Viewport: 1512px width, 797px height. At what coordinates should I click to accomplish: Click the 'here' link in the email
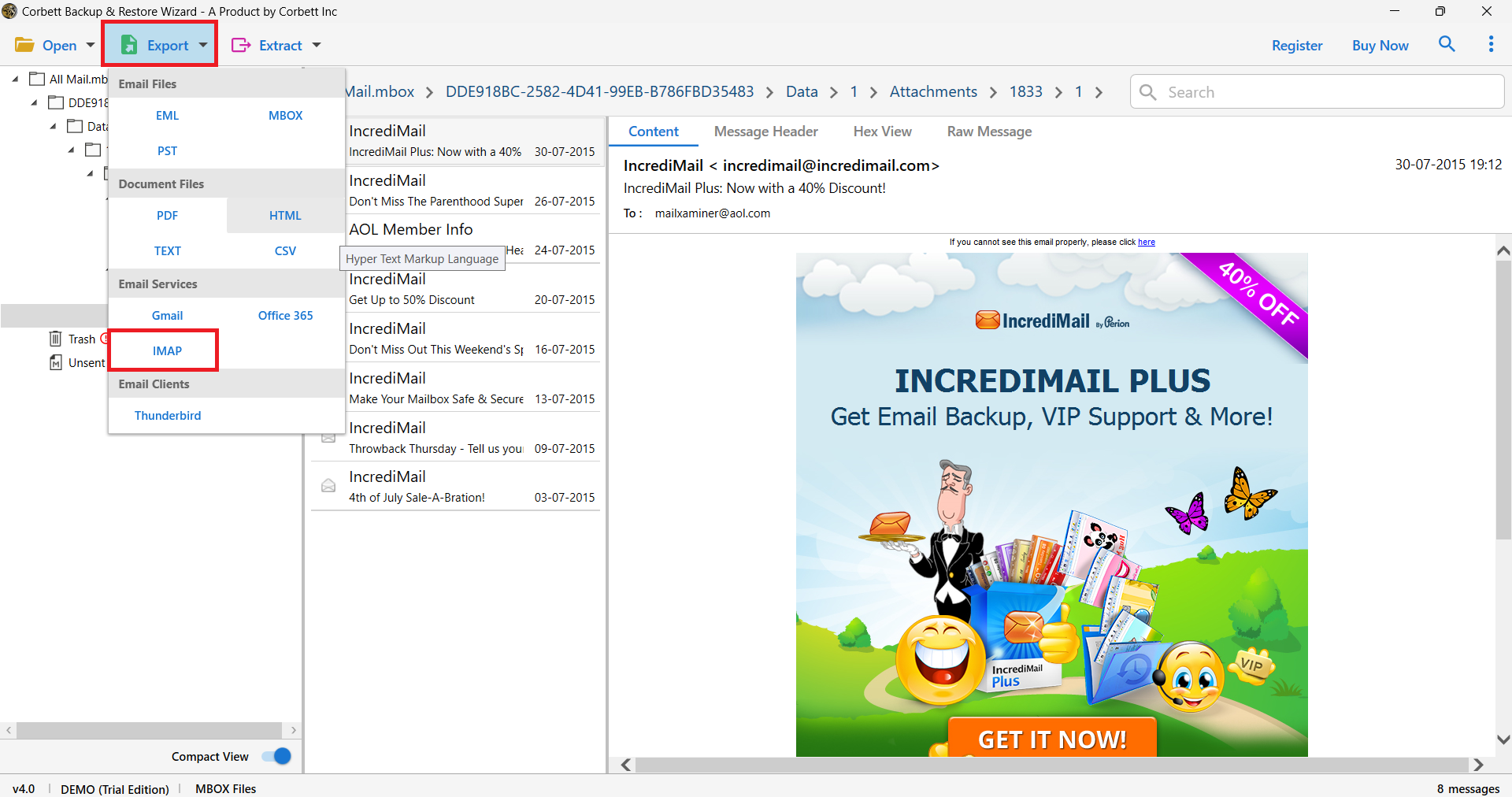click(x=1147, y=242)
